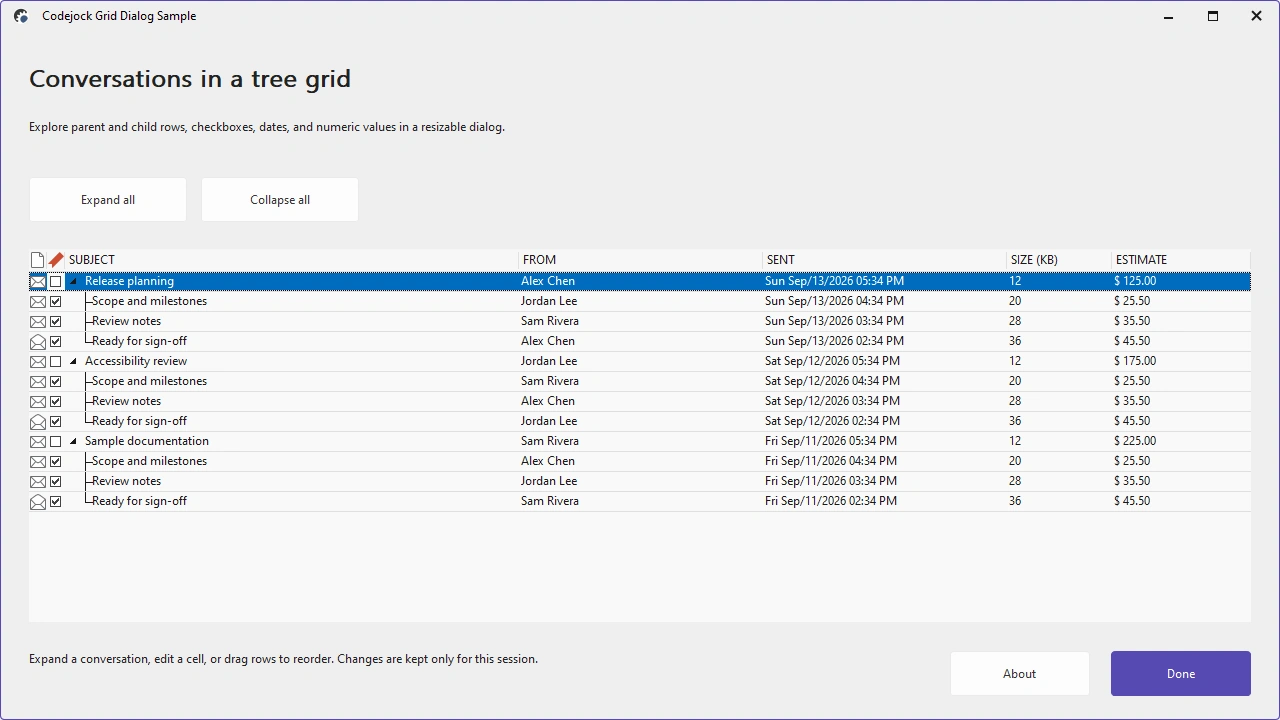Click open-envelope icon of Jordan Lee's Ready for sign-off

click(38, 422)
